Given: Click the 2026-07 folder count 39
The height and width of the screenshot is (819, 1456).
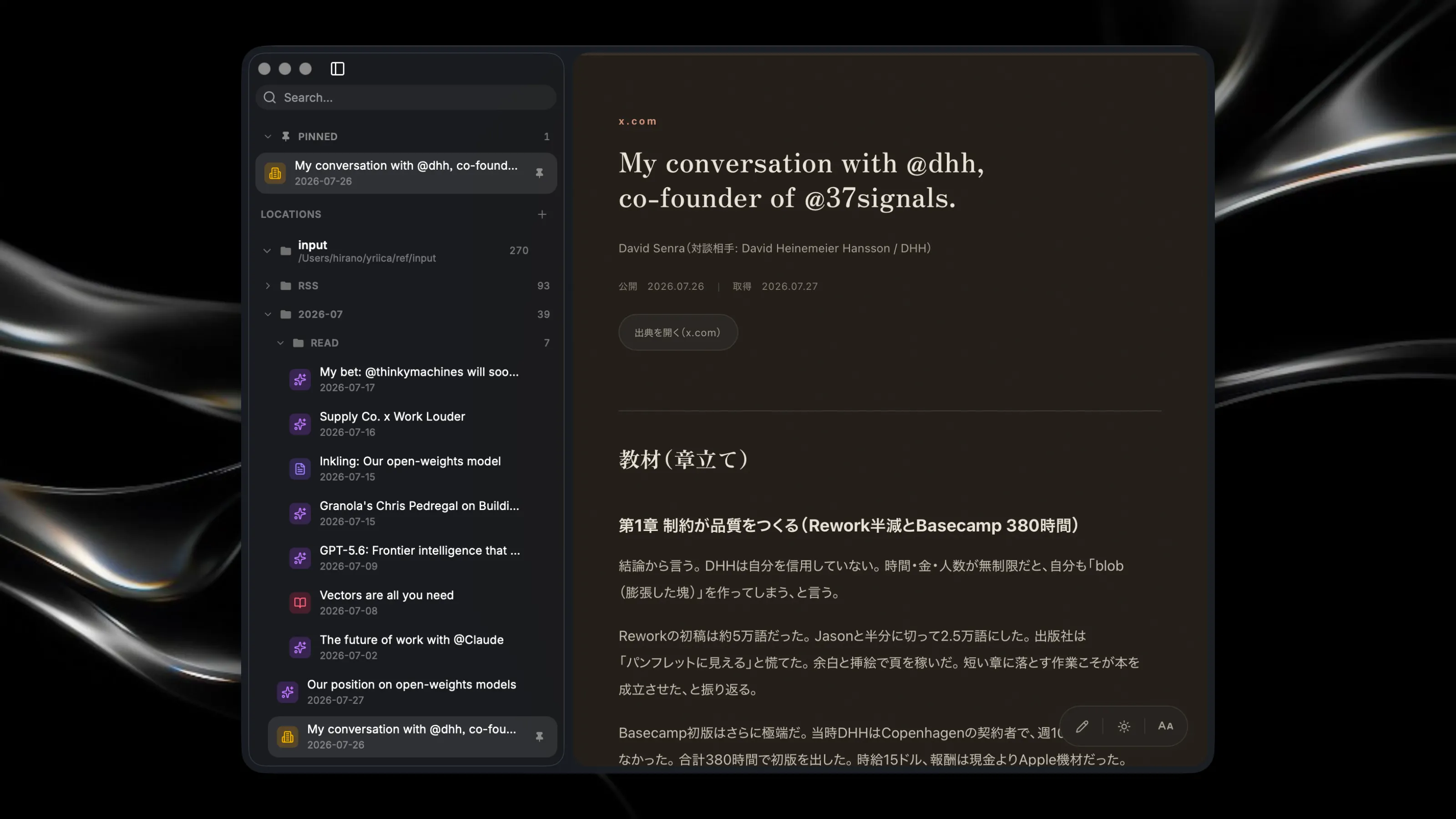Looking at the screenshot, I should click(543, 314).
